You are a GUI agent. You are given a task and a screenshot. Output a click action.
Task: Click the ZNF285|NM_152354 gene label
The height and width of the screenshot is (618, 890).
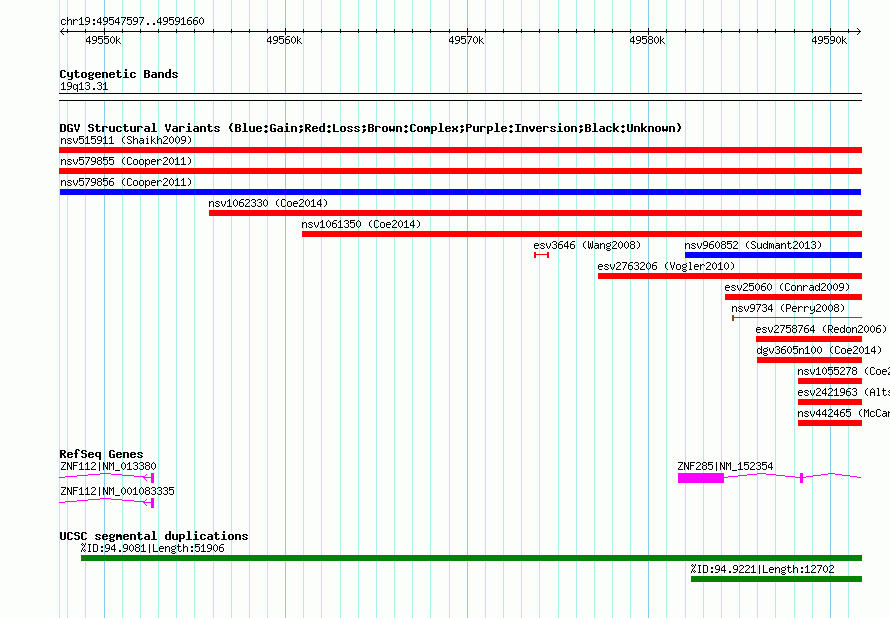725,466
